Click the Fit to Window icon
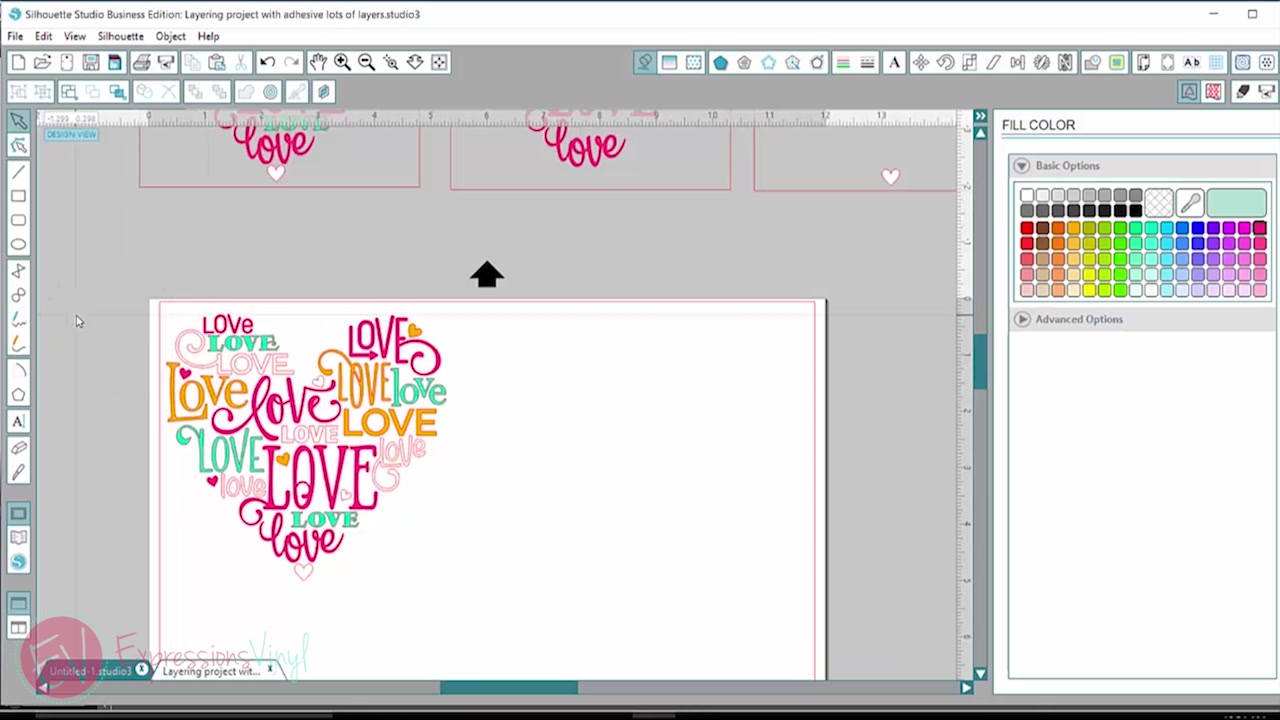 tap(439, 62)
